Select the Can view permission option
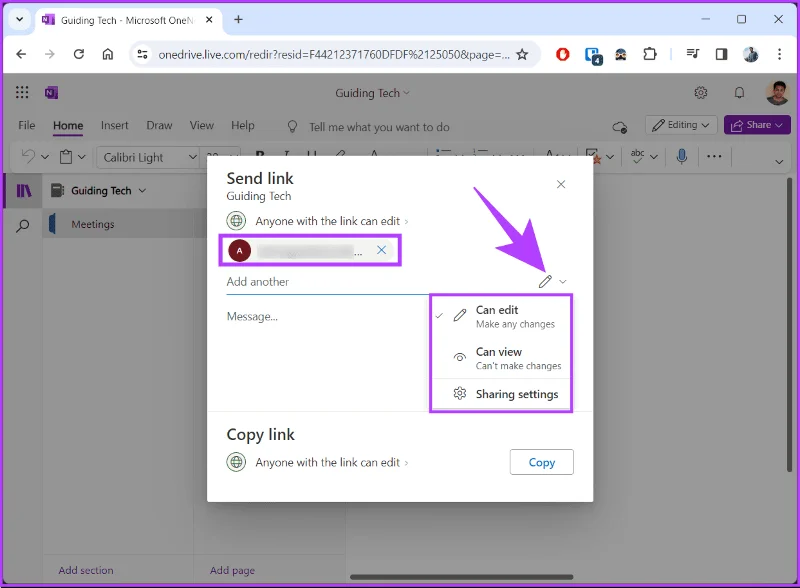Screen dimensions: 800x588 (501, 358)
